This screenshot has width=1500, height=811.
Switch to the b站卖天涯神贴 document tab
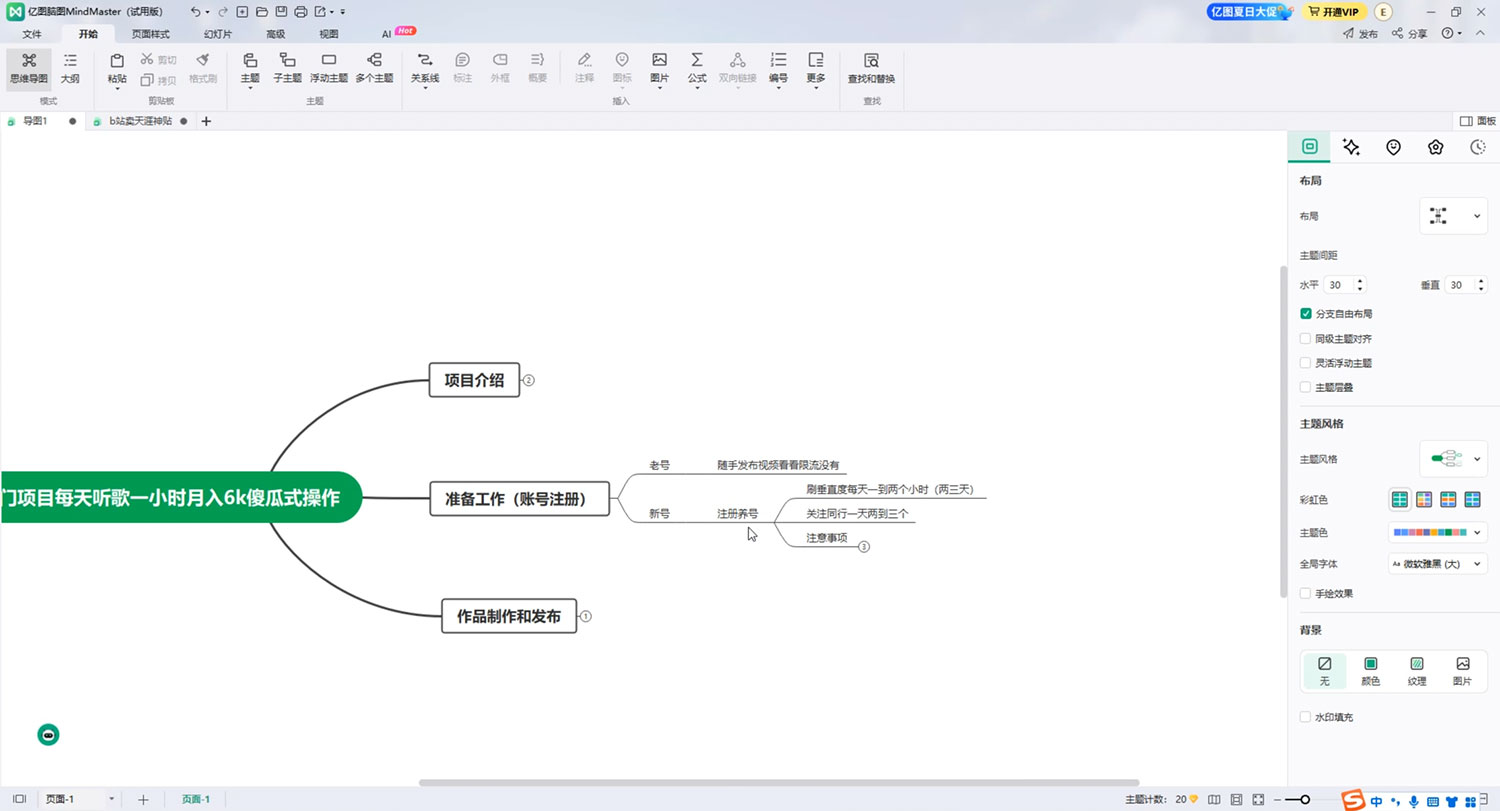140,121
